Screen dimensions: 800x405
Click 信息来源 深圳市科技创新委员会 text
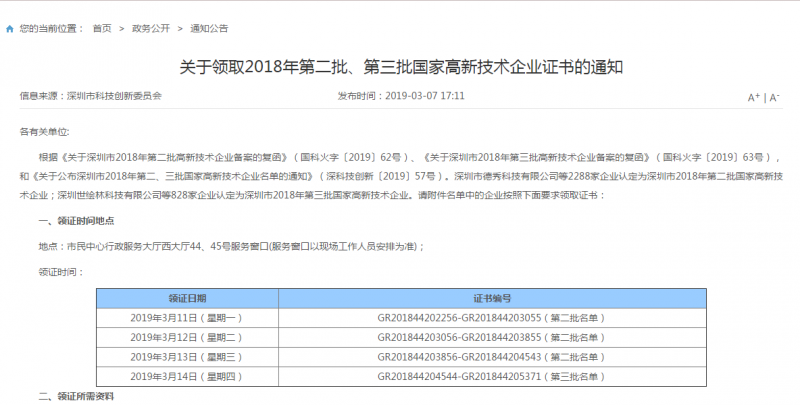coord(90,97)
